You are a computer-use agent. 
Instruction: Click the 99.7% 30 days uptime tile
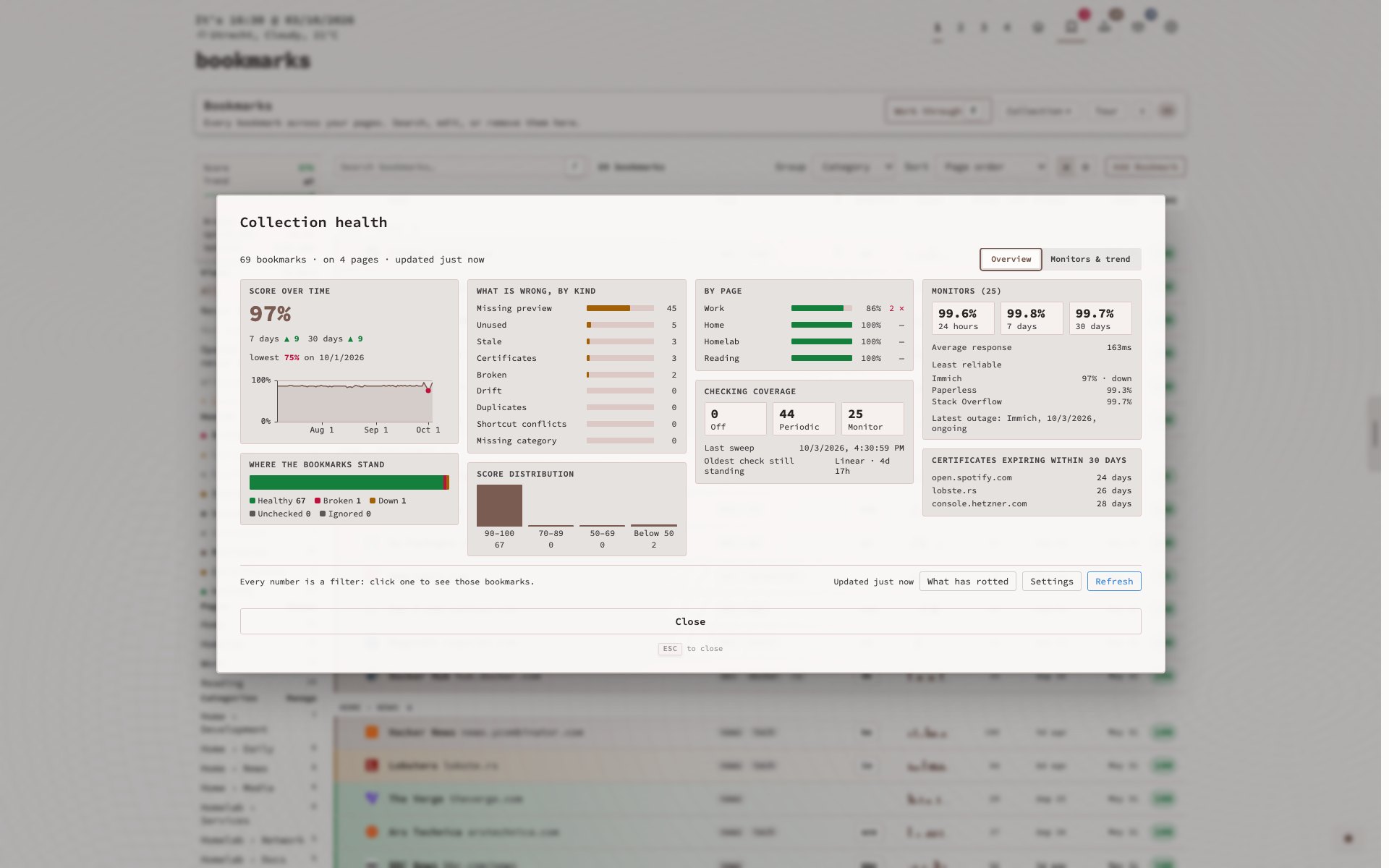(x=1100, y=318)
